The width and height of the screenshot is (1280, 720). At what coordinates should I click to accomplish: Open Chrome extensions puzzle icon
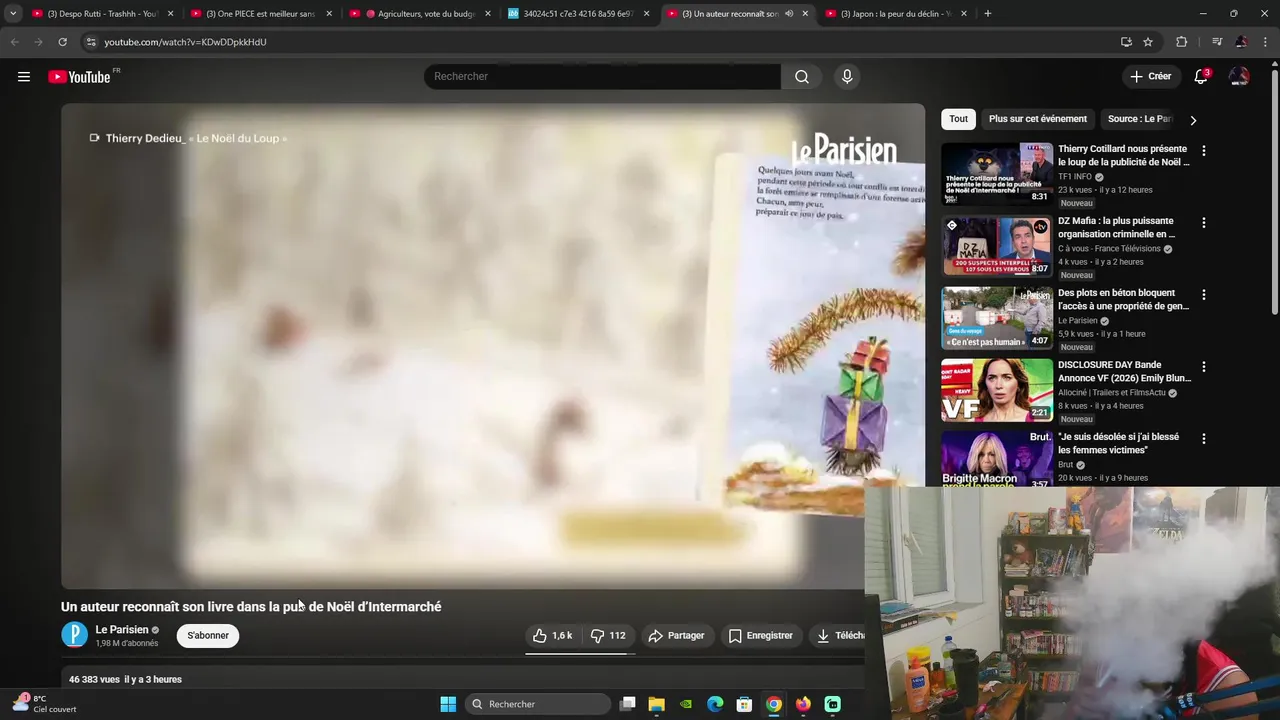(x=1181, y=42)
